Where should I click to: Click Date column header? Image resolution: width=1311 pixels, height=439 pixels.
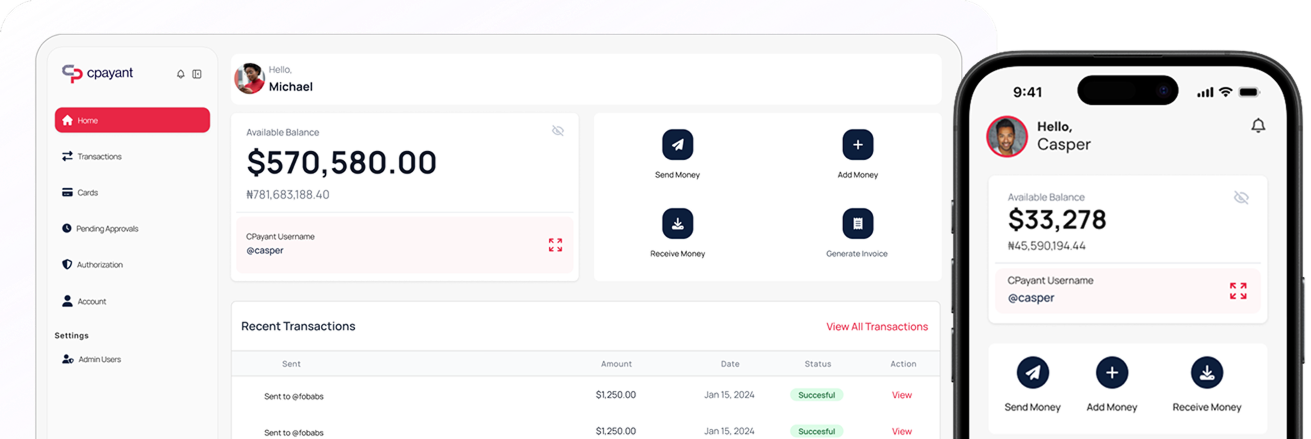tap(730, 364)
